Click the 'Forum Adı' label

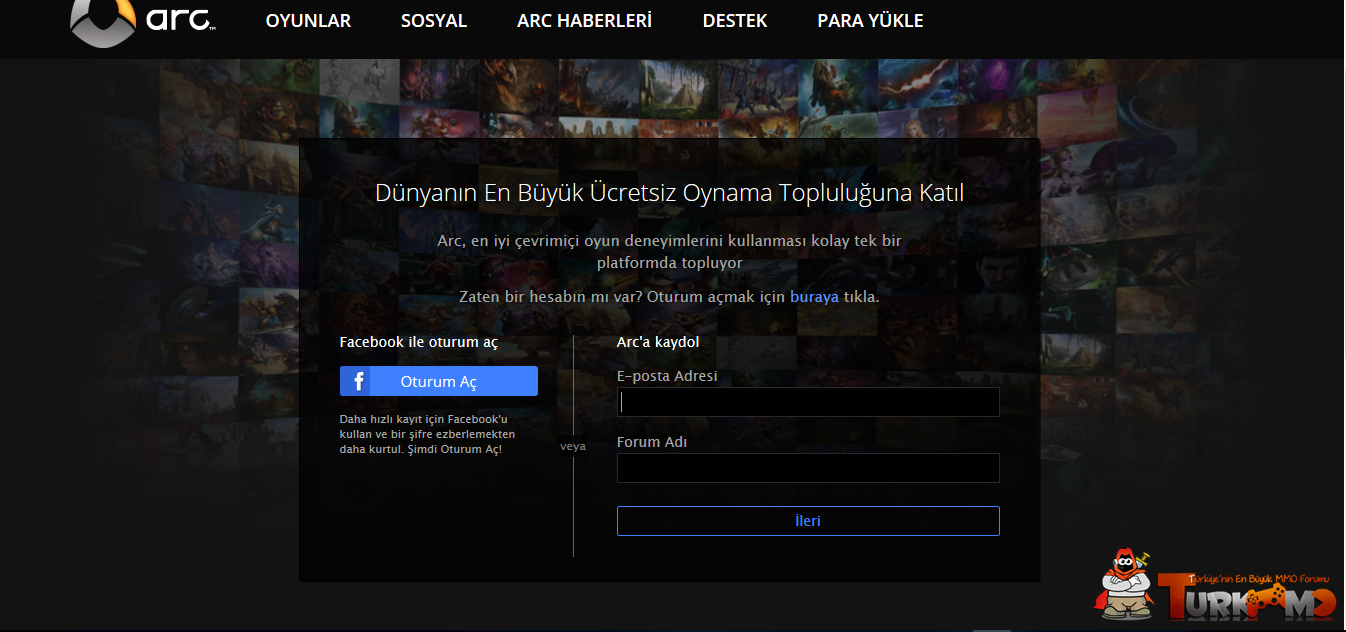pyautogui.click(x=652, y=442)
